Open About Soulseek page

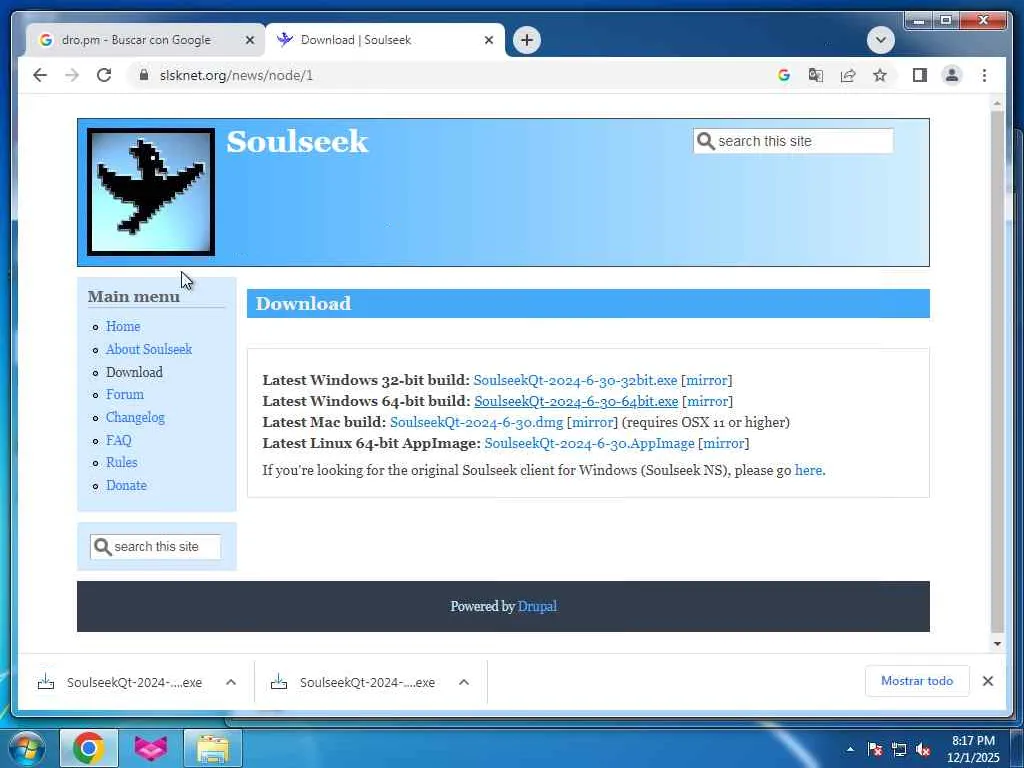tap(149, 349)
